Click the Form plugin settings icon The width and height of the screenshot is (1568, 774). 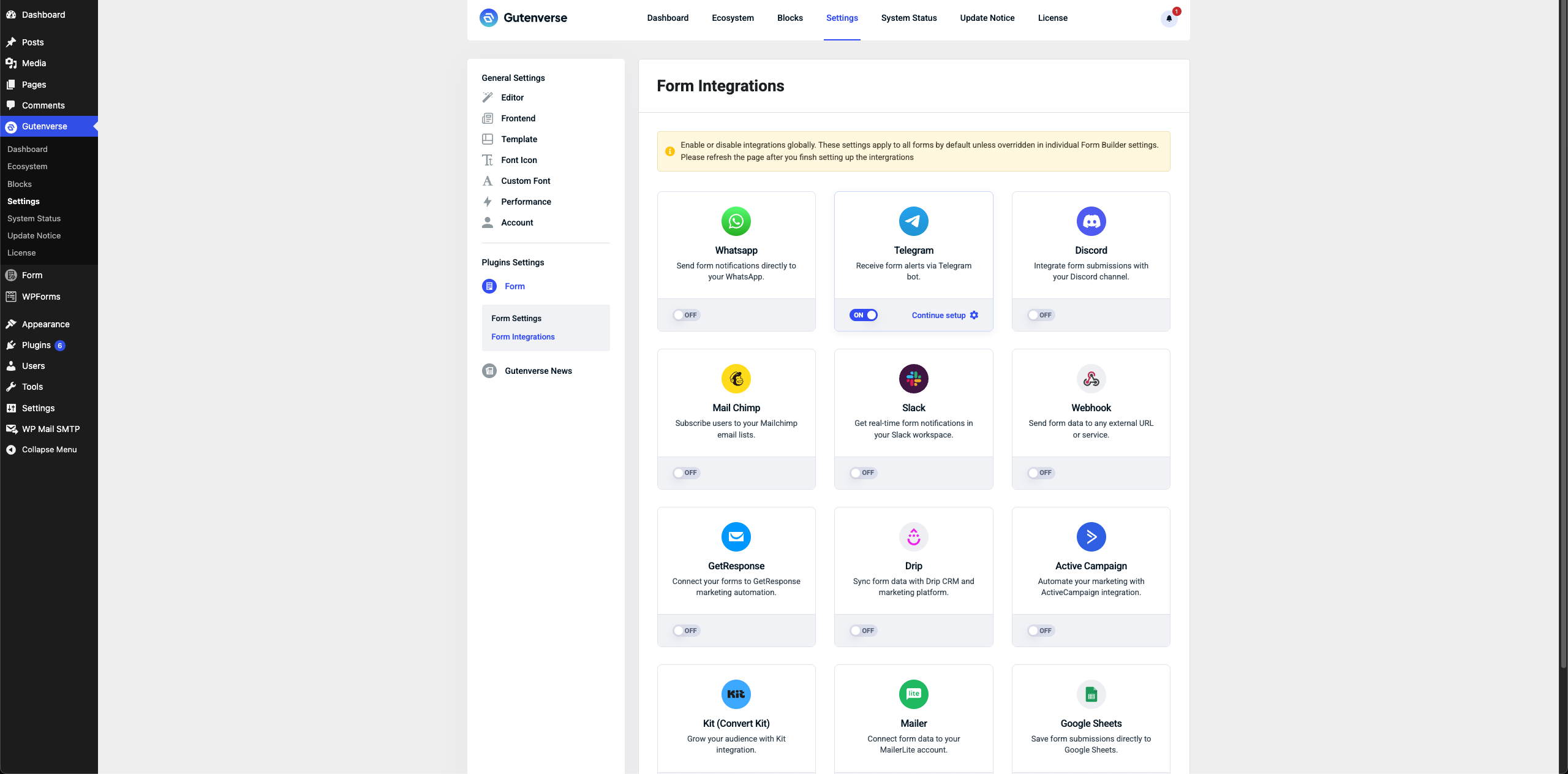pyautogui.click(x=489, y=286)
